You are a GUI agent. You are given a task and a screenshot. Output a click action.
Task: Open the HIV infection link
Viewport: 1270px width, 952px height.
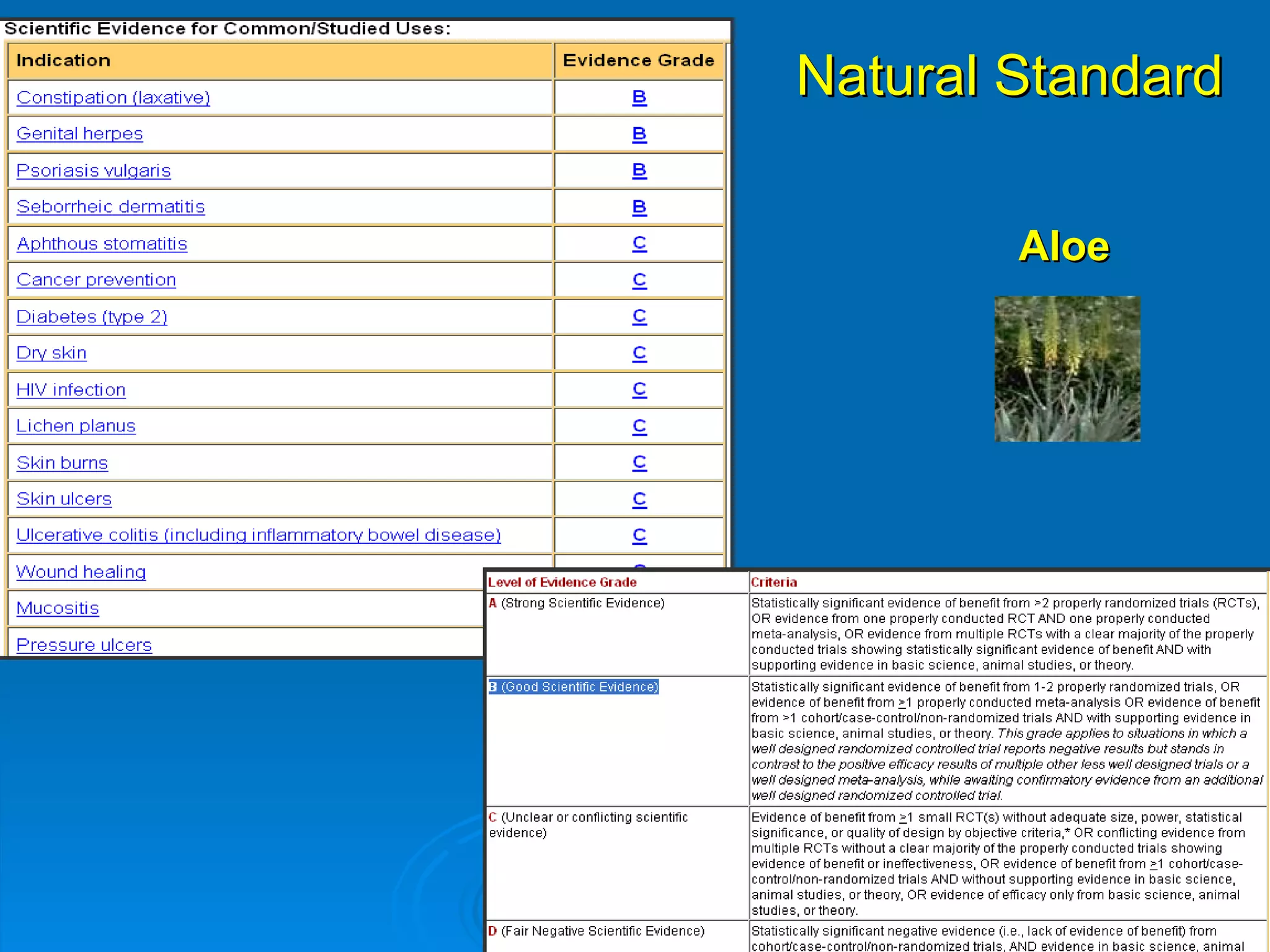tap(71, 390)
